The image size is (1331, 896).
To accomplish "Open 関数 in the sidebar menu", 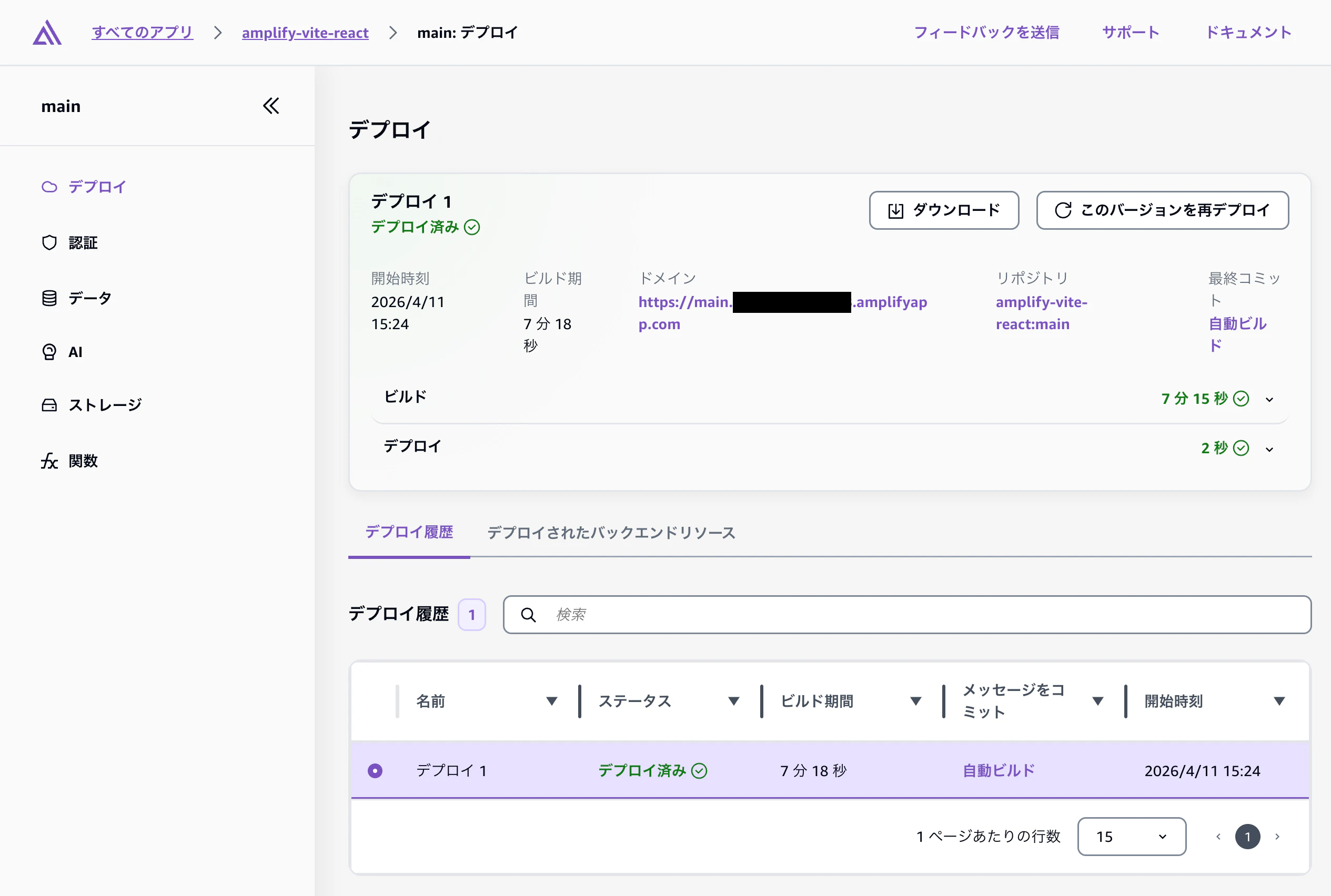I will tap(83, 461).
